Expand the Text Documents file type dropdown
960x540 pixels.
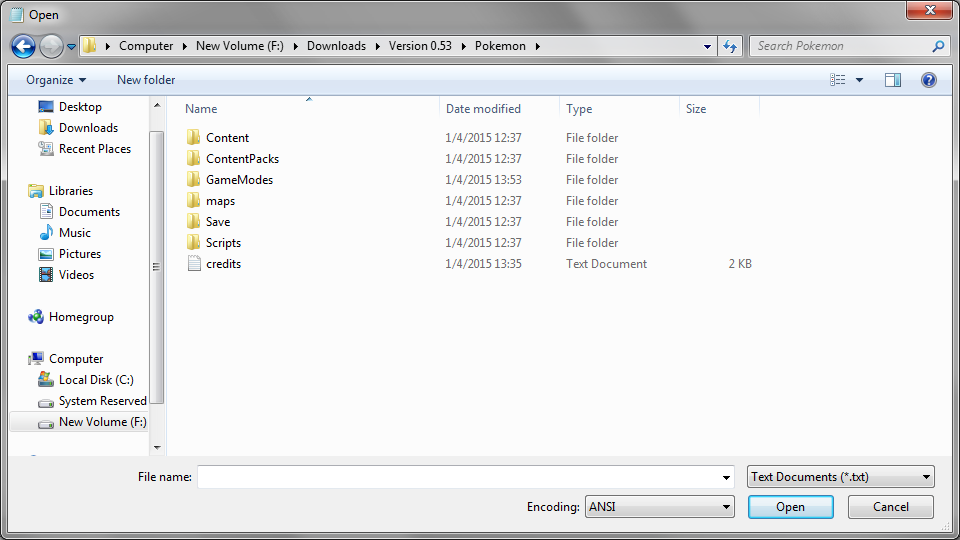pos(840,477)
